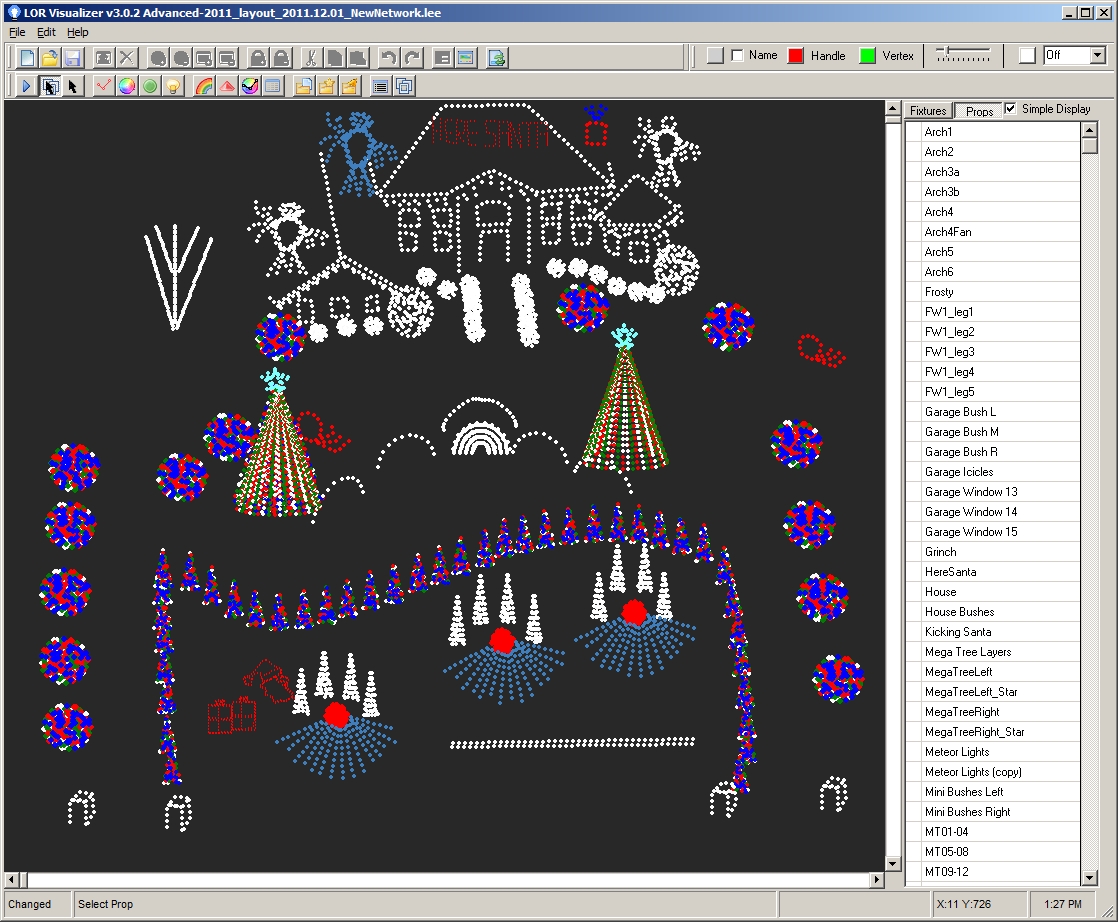
Task: Click the red Handle color swatch
Action: [x=796, y=56]
